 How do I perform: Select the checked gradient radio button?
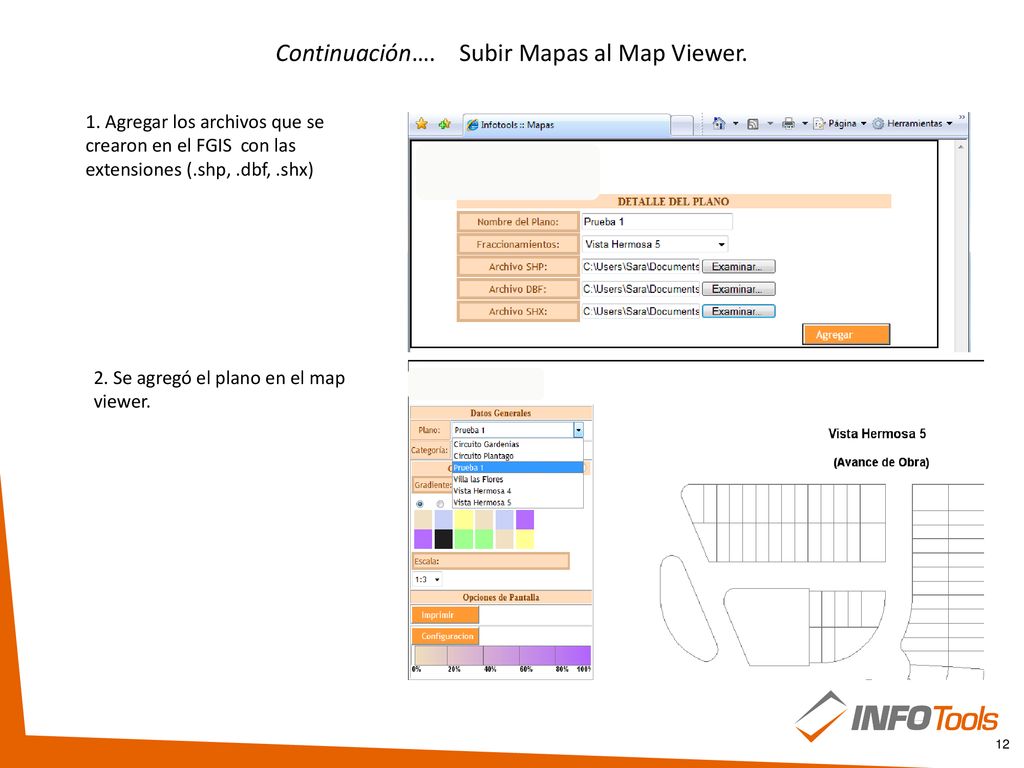(x=420, y=504)
